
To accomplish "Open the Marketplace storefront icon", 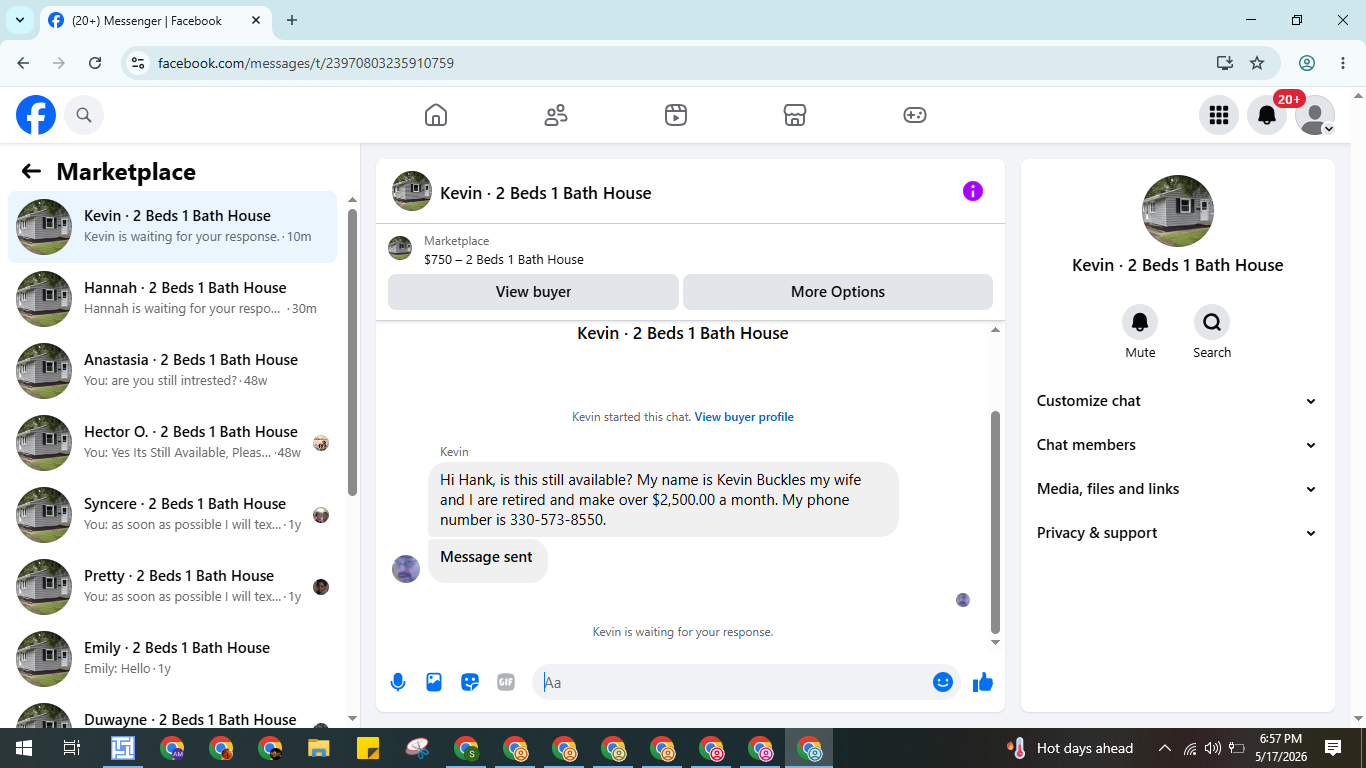I will [795, 115].
